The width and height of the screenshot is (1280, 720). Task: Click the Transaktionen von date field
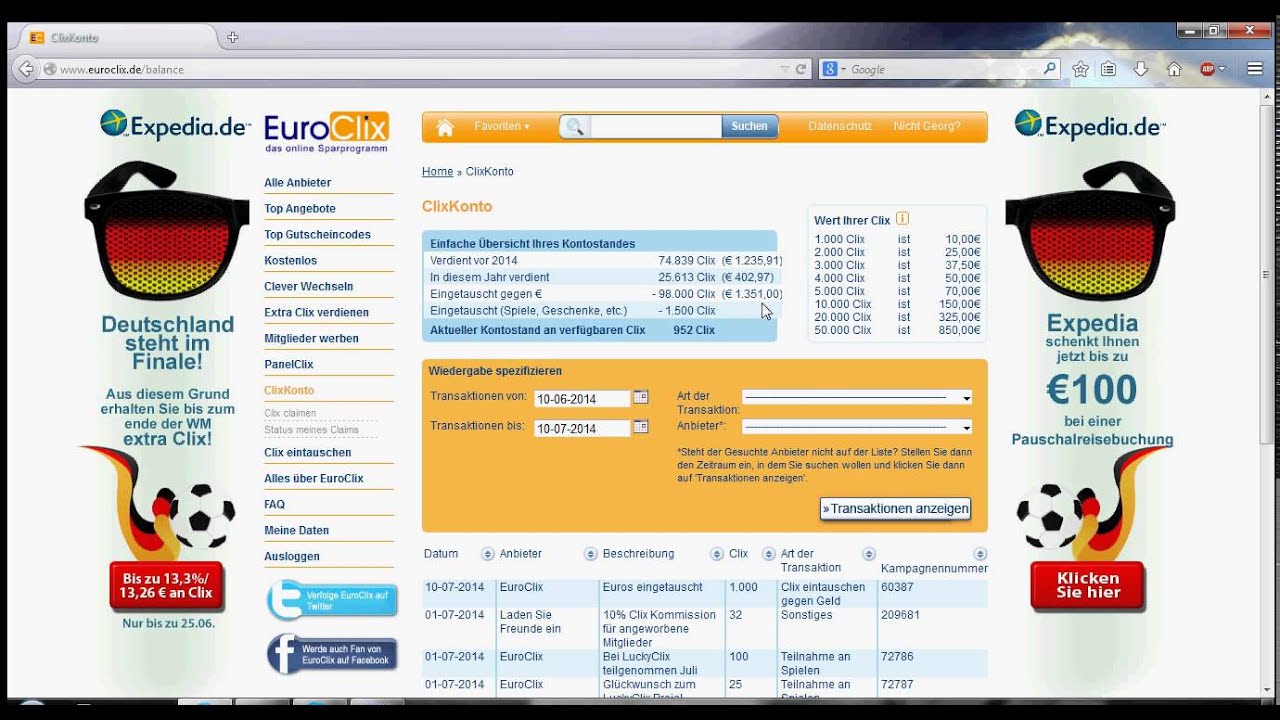click(x=582, y=398)
